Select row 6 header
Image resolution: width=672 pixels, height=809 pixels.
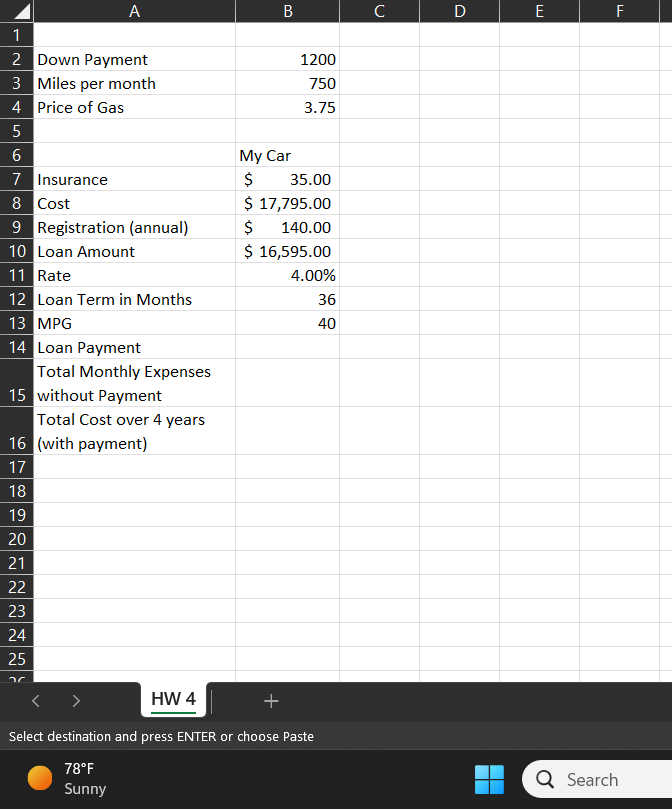(17, 155)
